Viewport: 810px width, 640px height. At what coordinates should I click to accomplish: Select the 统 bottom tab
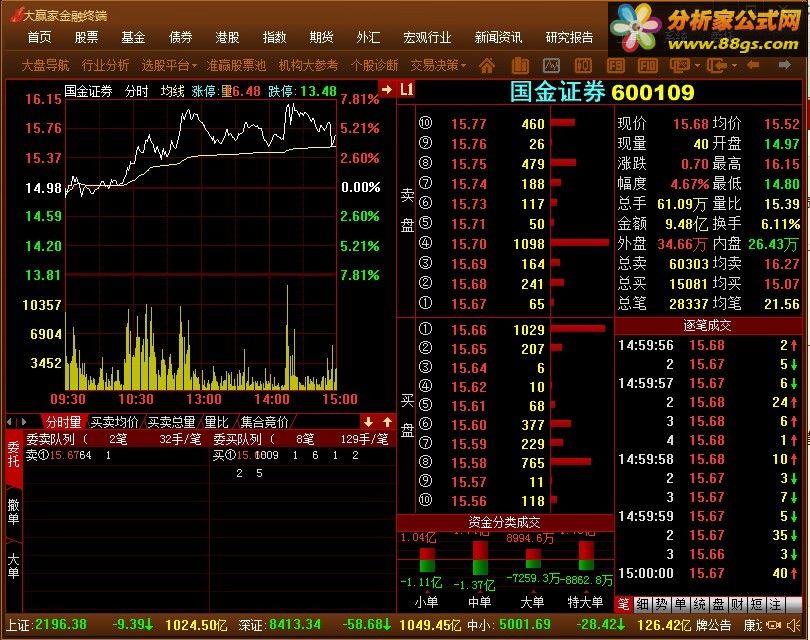699,604
